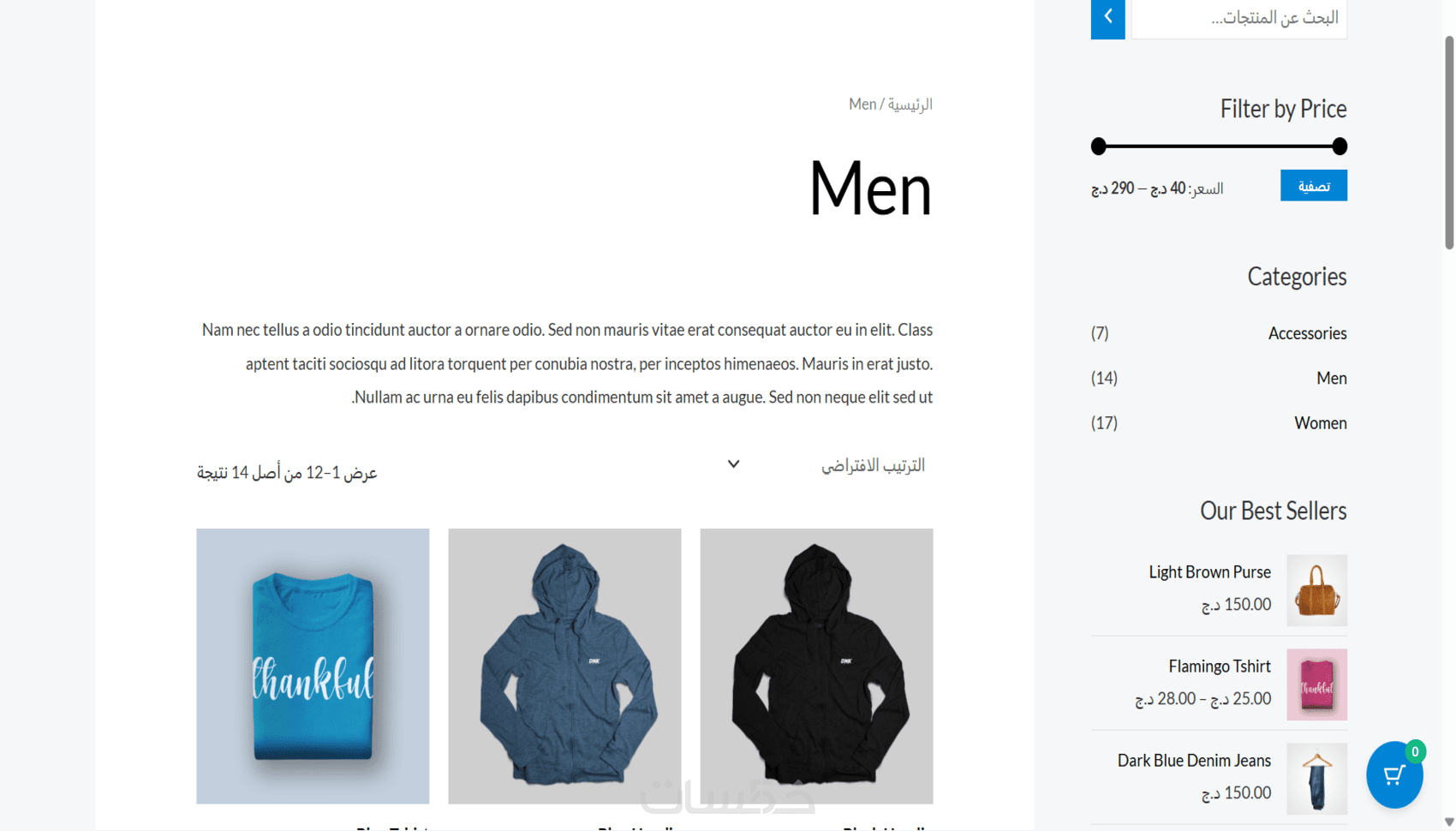Screen dimensions: 1456x831
Task: Expand the default sorting dropdown
Action: pyautogui.click(x=827, y=465)
